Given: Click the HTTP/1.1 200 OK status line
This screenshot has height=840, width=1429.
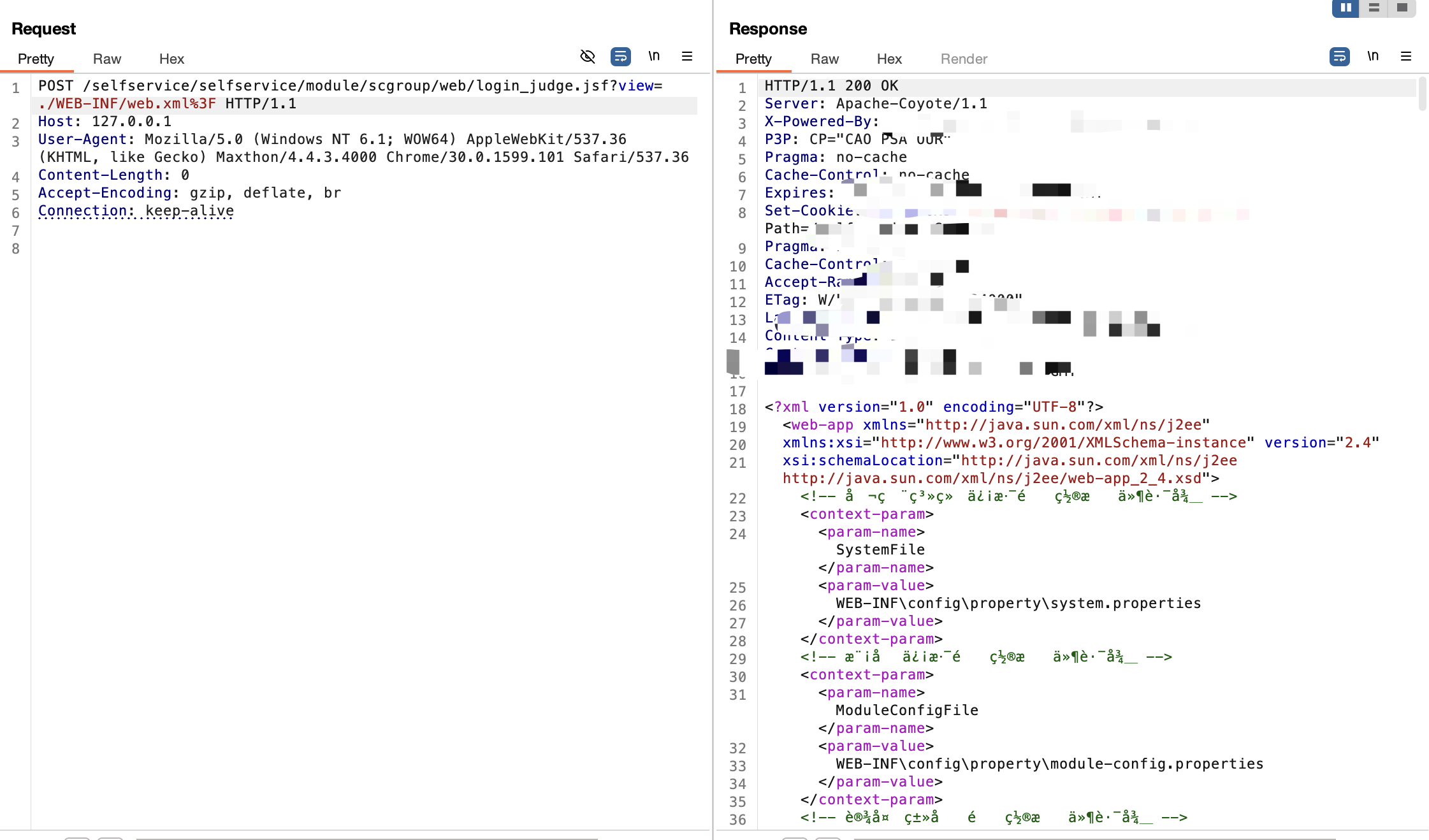Looking at the screenshot, I should (831, 85).
